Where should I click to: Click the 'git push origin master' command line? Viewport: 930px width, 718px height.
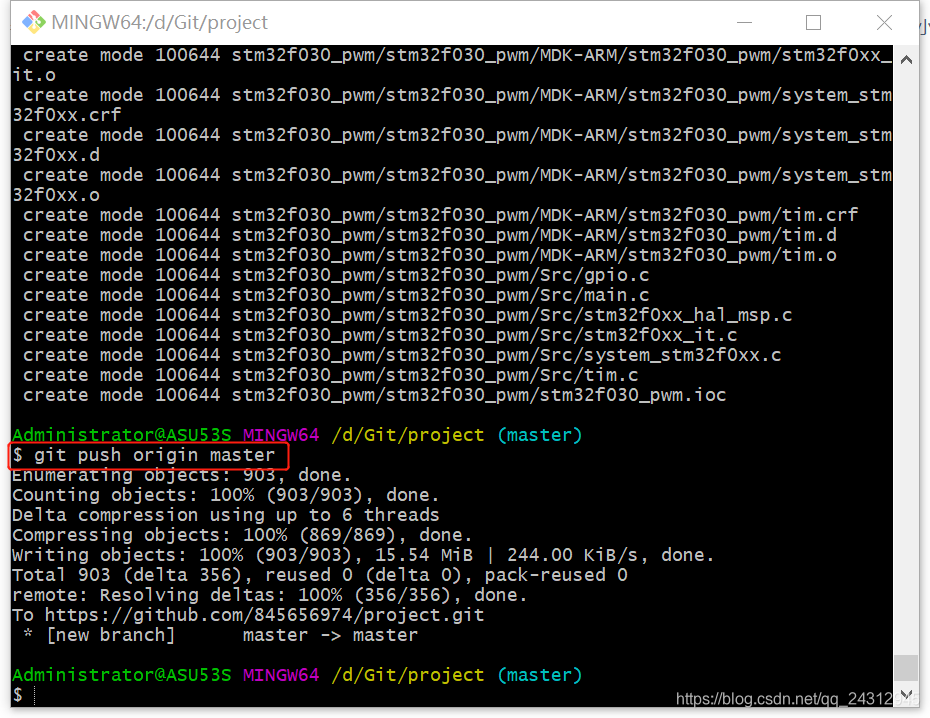click(144, 455)
